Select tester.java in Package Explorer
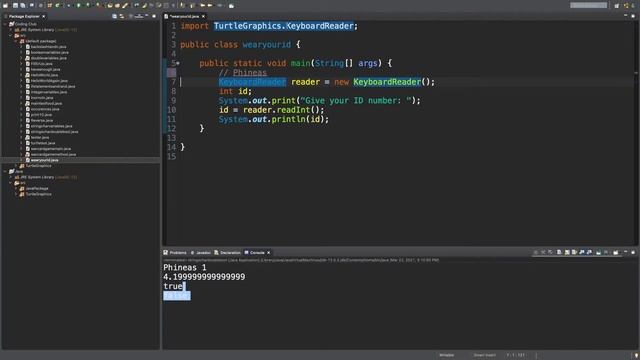640x360 pixels. pos(40,138)
